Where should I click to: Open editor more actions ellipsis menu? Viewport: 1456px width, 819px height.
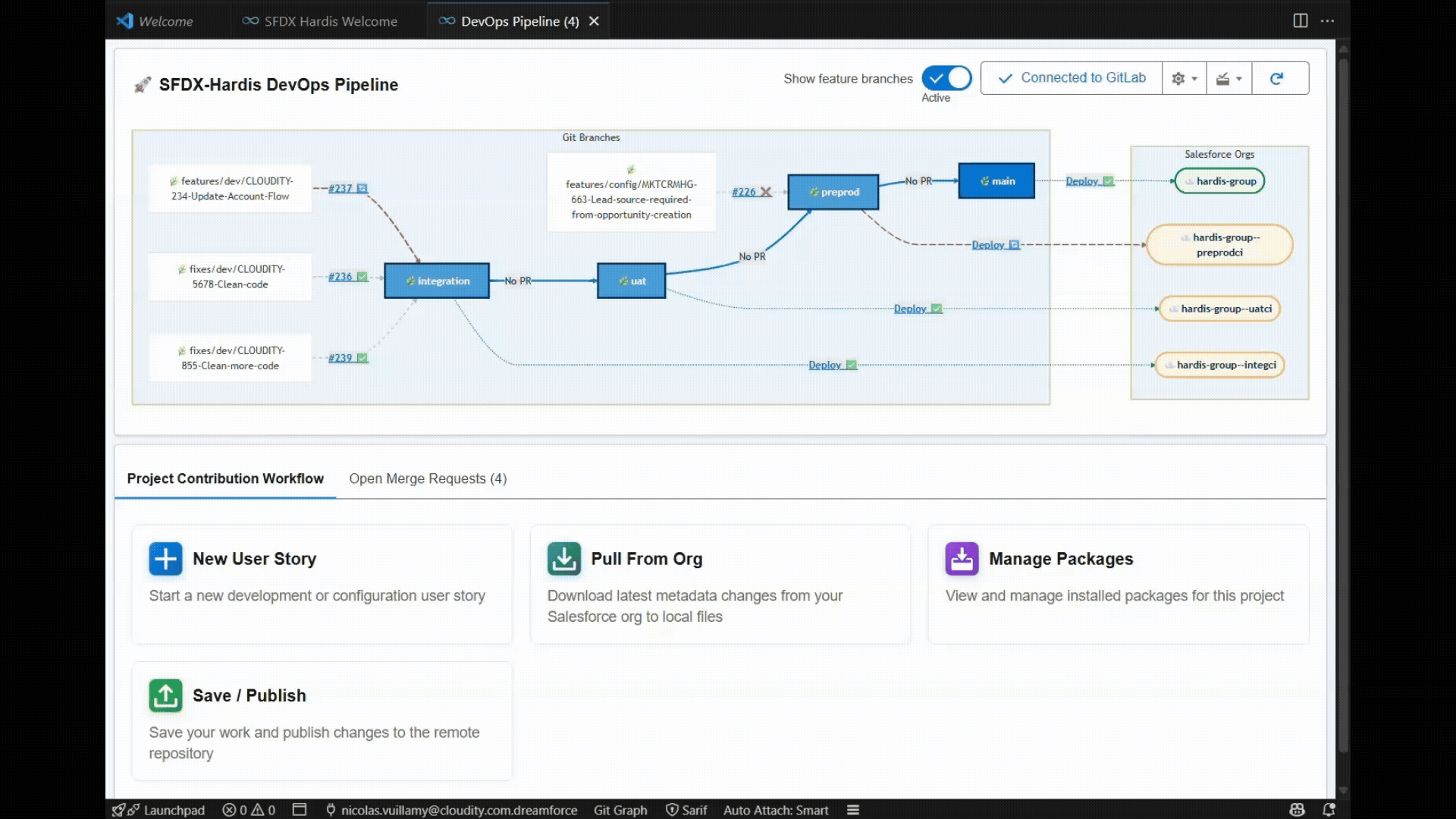(1327, 20)
